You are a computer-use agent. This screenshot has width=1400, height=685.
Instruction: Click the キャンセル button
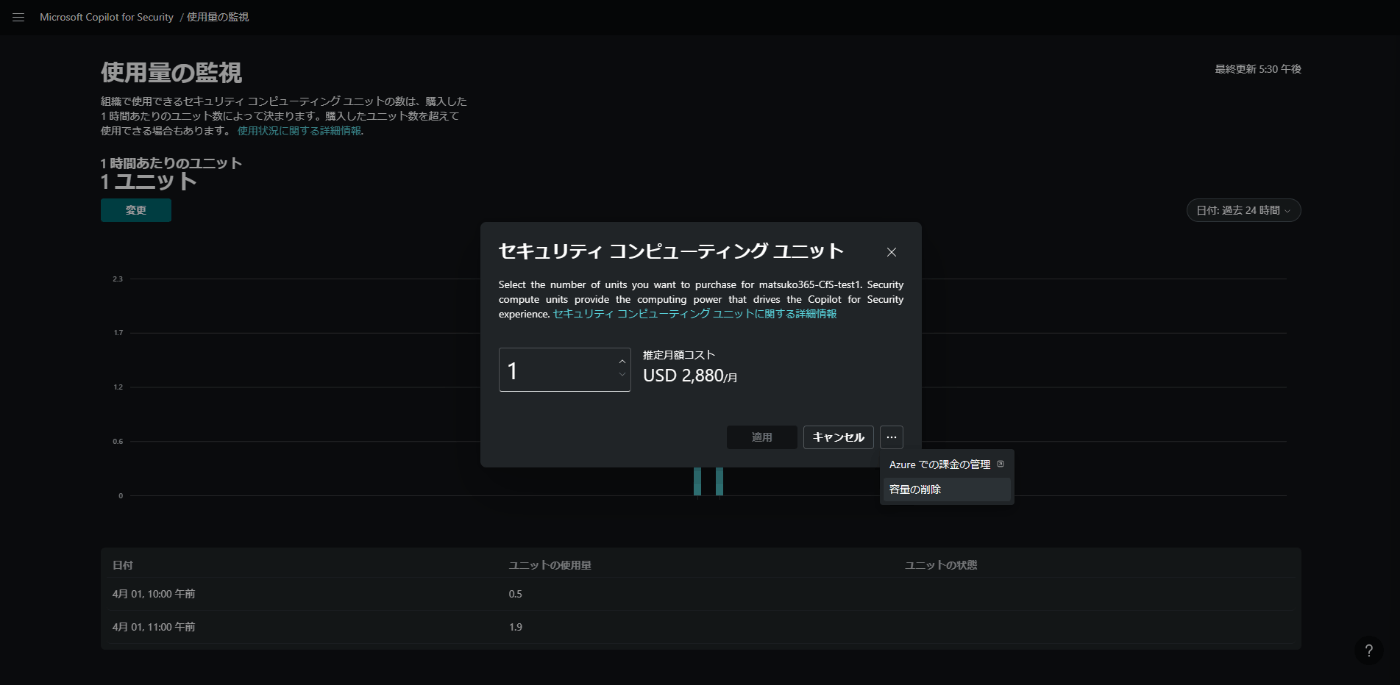838,437
